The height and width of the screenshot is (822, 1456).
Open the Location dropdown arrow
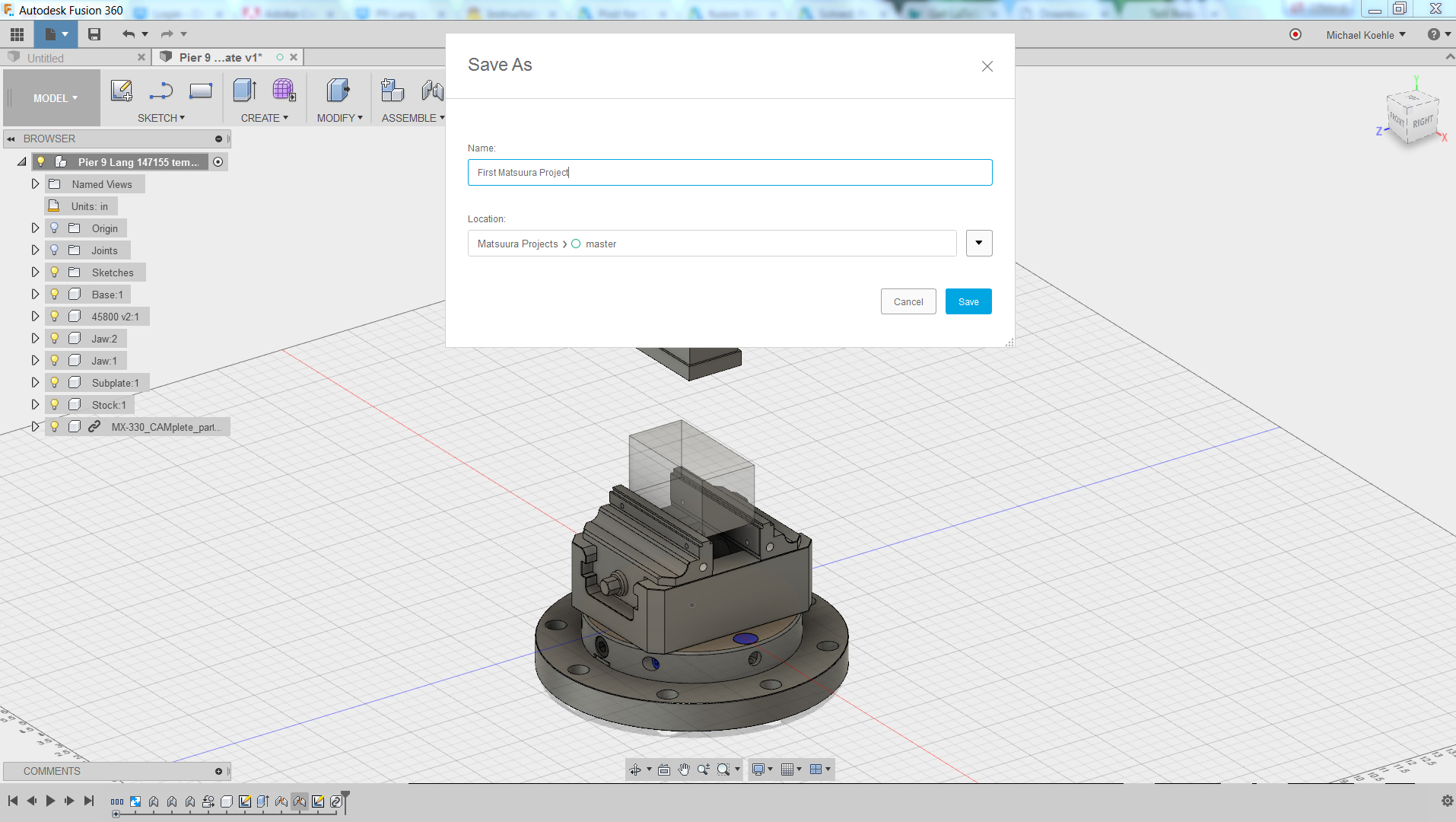point(979,244)
